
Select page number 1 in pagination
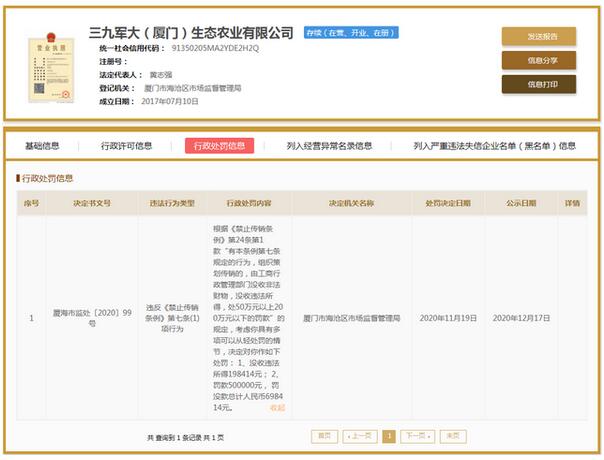pos(388,436)
